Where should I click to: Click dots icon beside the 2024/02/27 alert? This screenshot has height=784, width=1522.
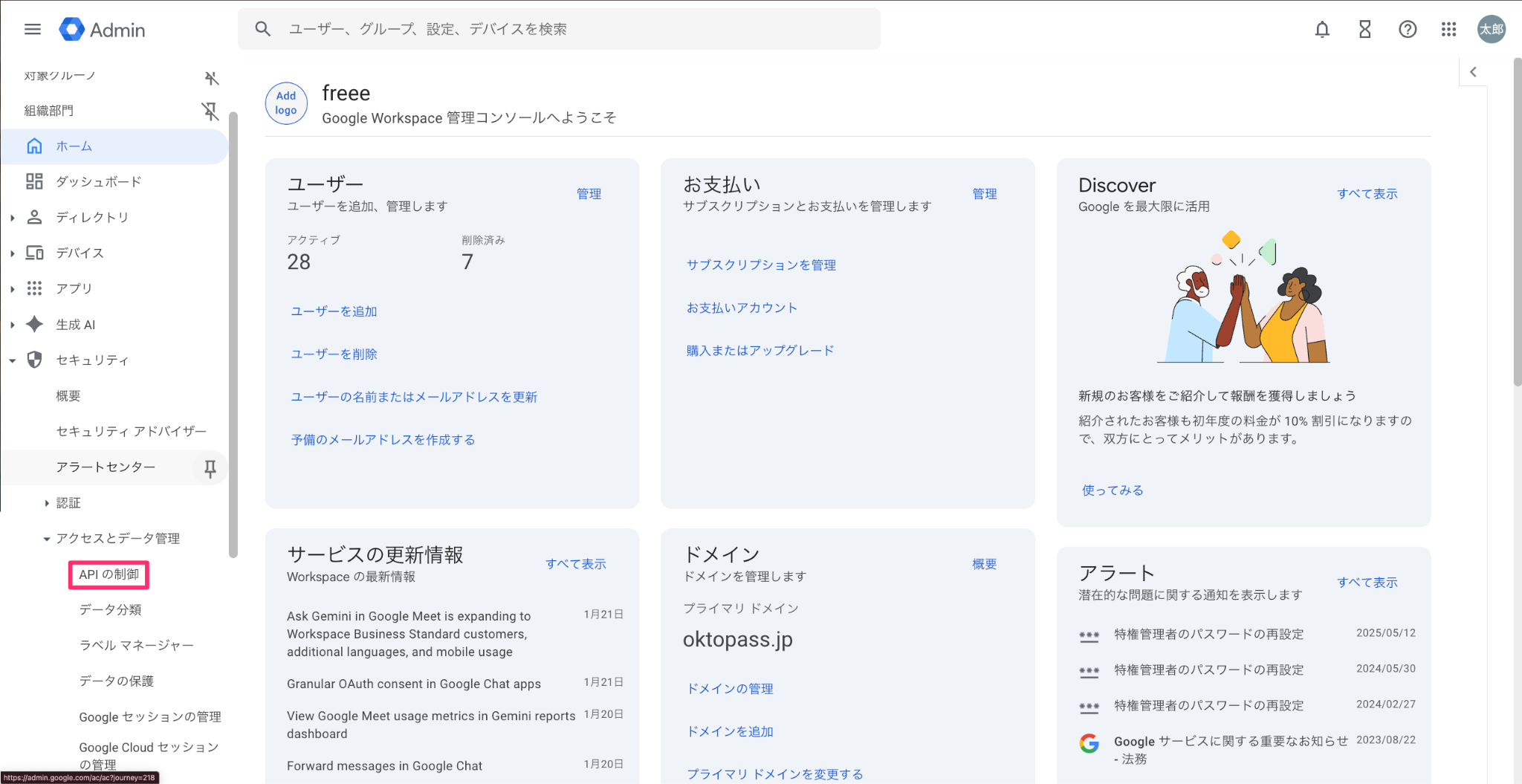(1089, 707)
